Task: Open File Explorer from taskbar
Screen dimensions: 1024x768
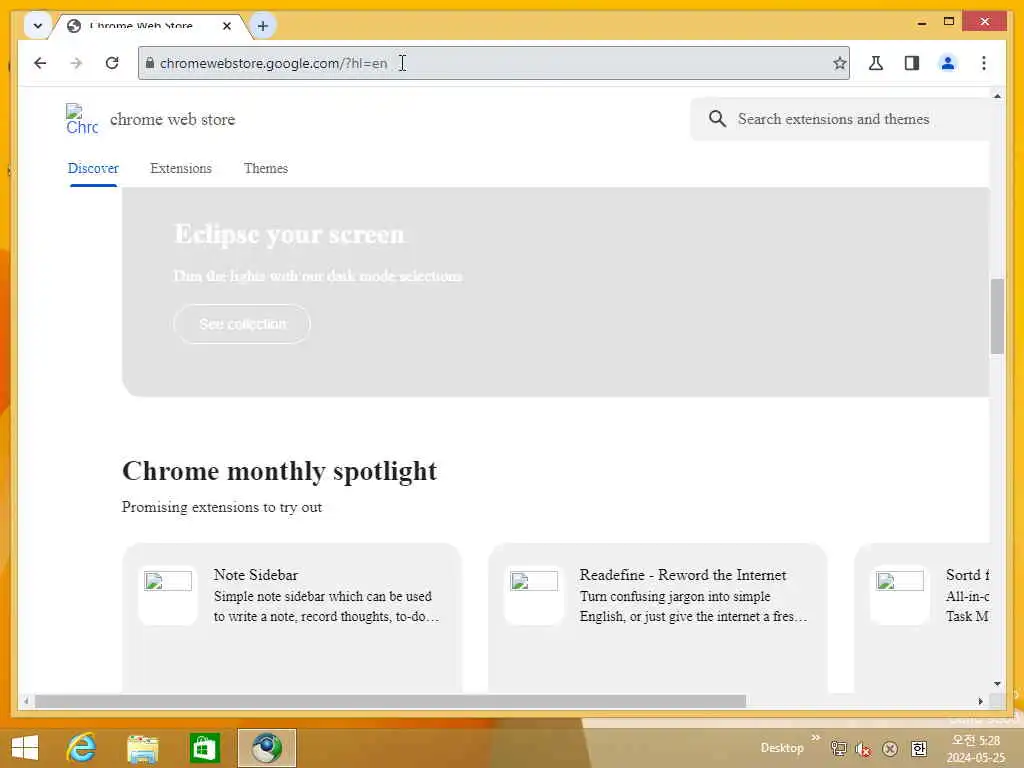Action: tap(143, 748)
